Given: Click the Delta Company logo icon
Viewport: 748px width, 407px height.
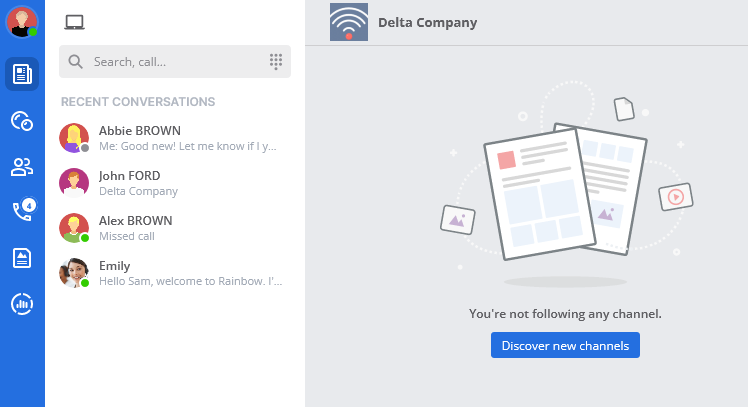Looking at the screenshot, I should (349, 22).
